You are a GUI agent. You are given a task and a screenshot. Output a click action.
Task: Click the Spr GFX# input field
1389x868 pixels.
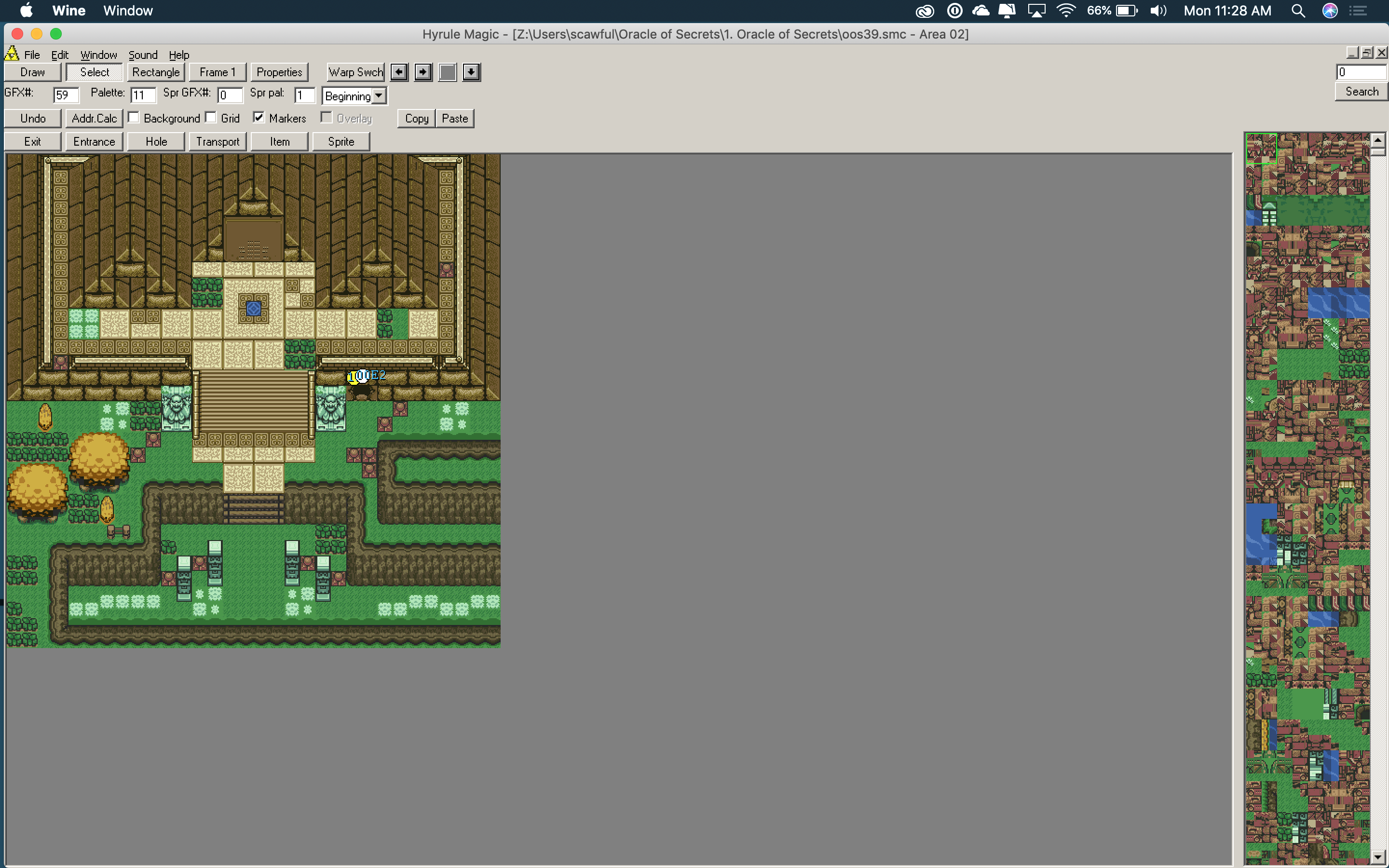tap(230, 95)
